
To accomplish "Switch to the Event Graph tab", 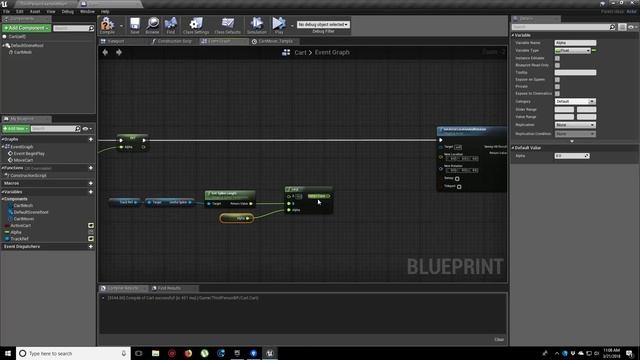I will tap(219, 41).
